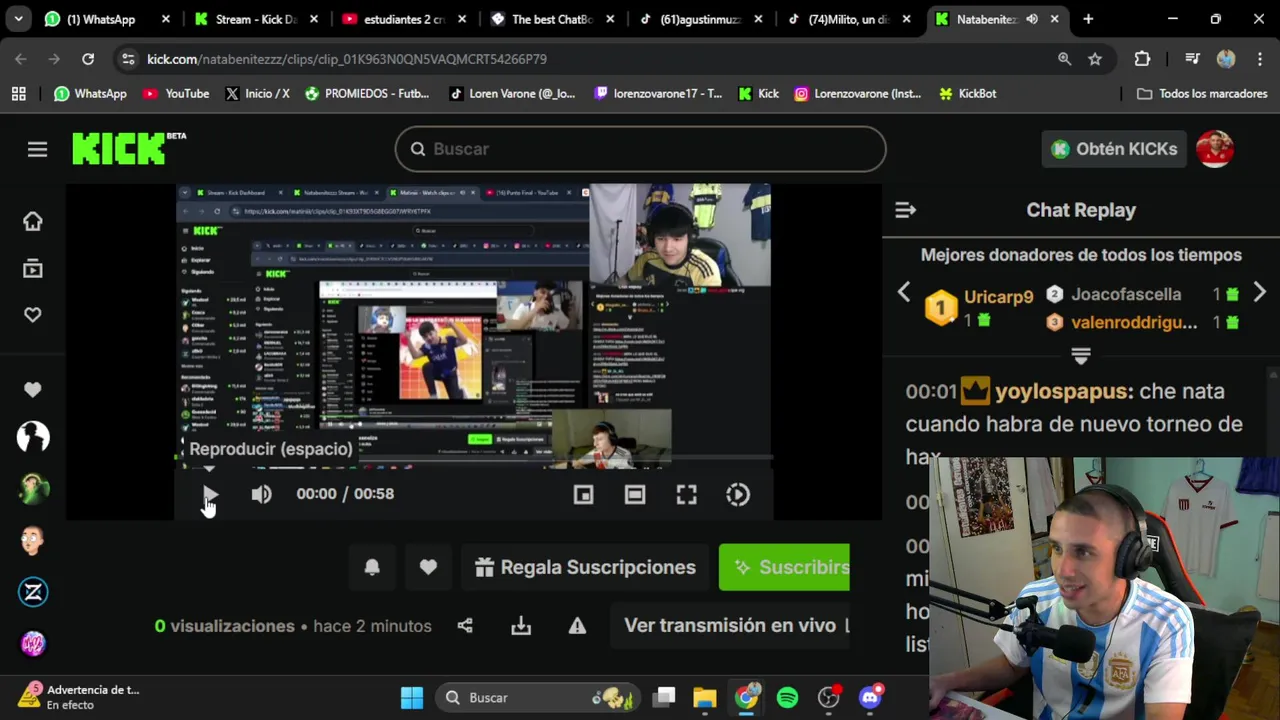Collapse the Chat Replay panel
The height and width of the screenshot is (720, 1280).
point(905,210)
